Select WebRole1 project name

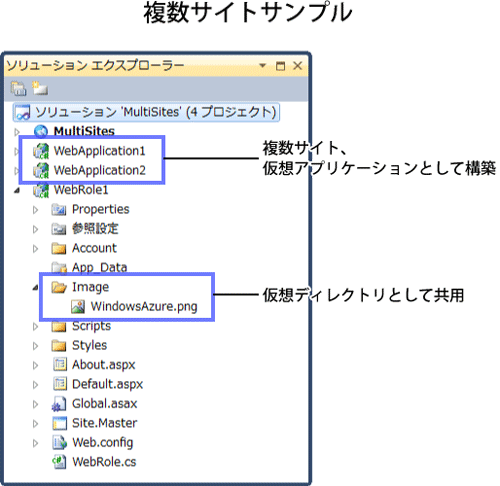pos(81,190)
